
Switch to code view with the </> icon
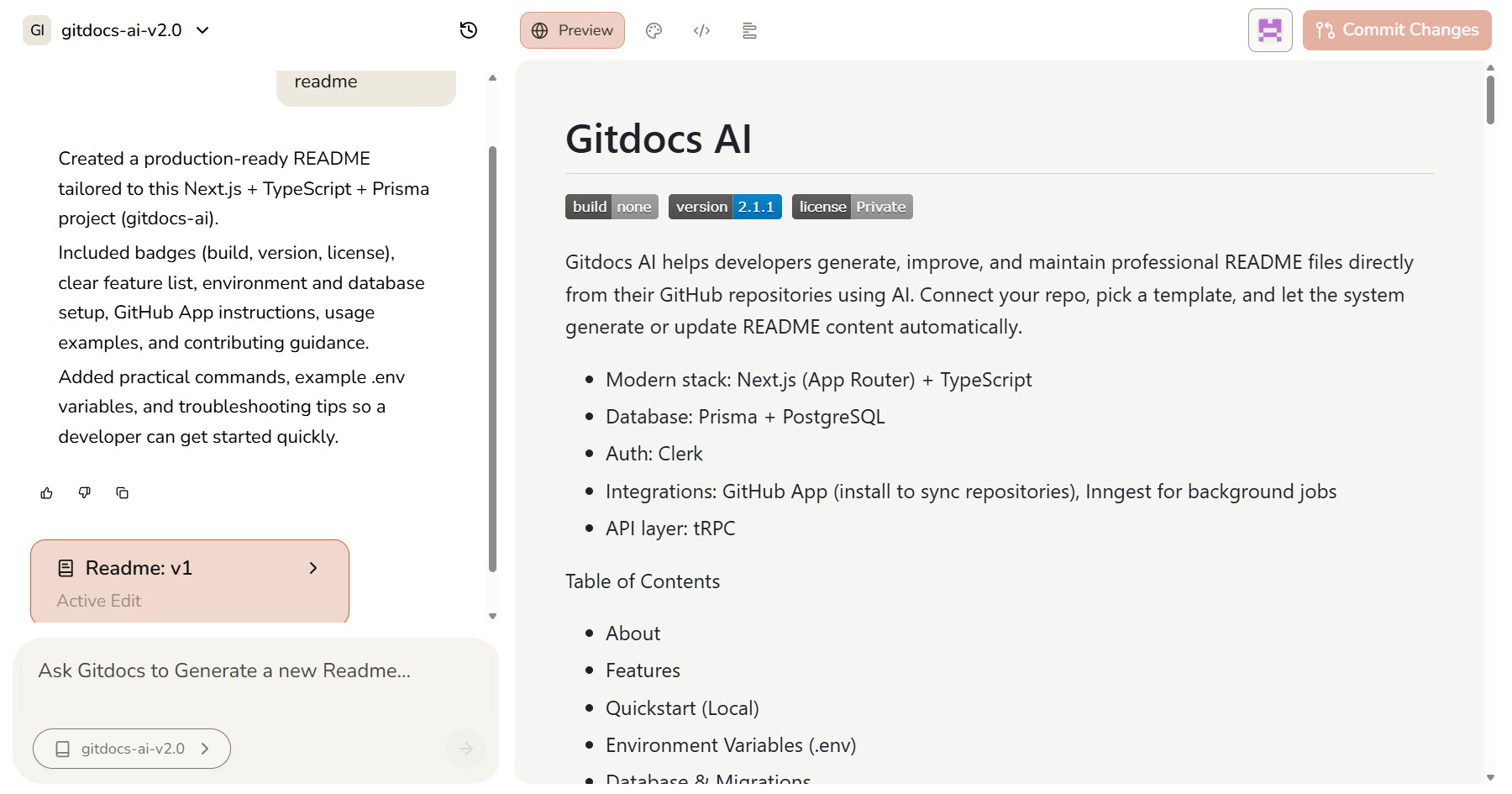[x=702, y=30]
